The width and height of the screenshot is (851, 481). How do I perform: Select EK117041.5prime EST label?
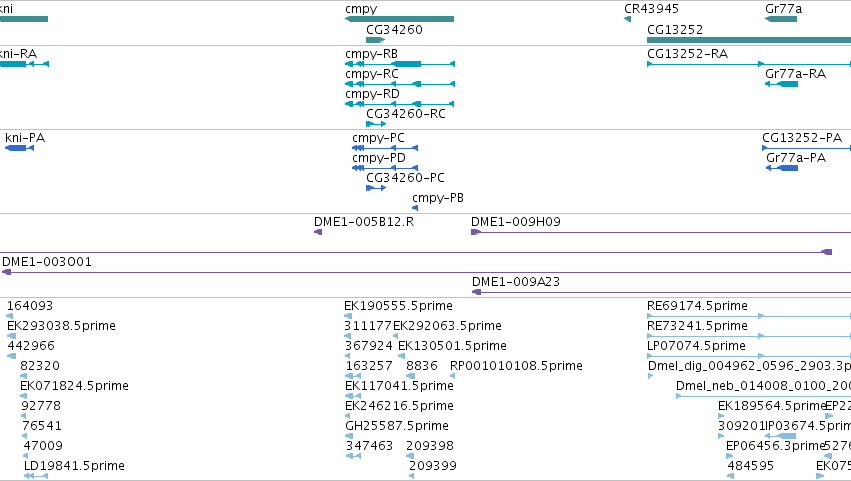click(x=399, y=386)
